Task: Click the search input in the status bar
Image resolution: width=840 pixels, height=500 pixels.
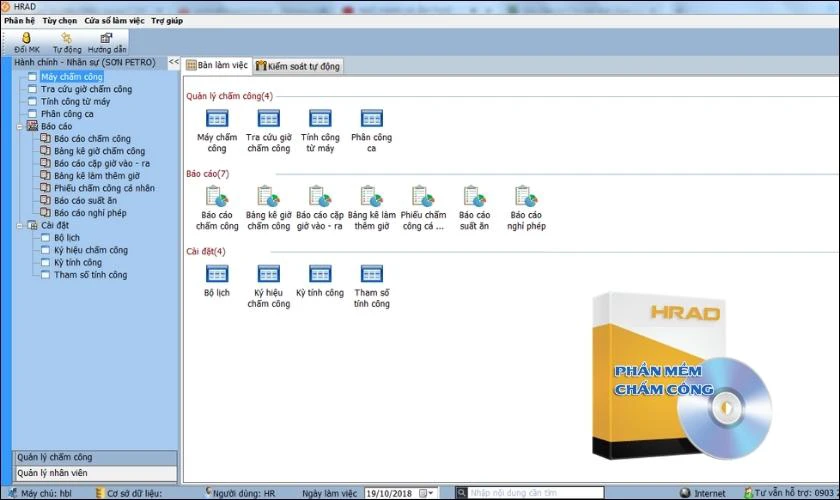Action: 536,492
